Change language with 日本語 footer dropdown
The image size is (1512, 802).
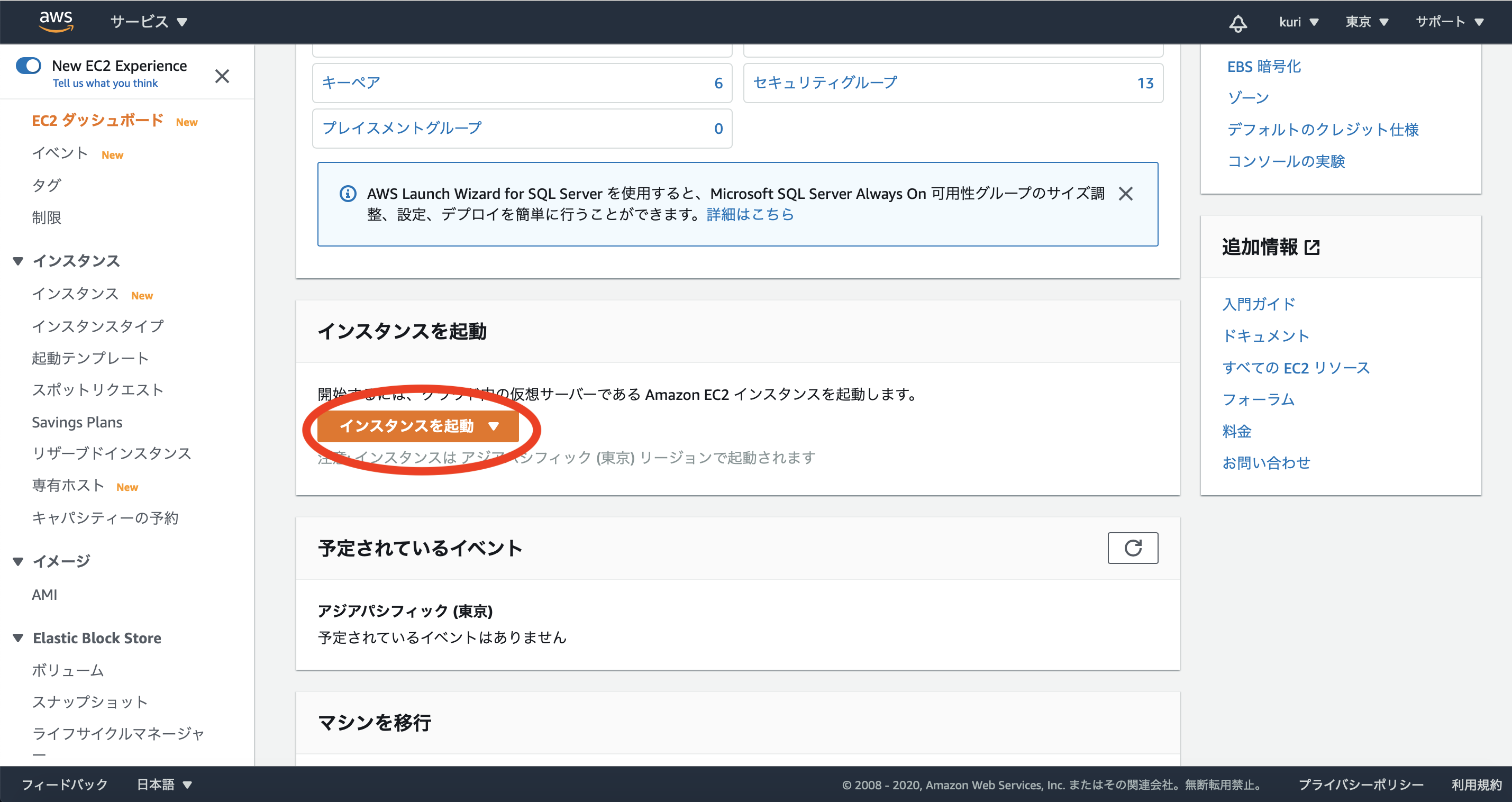164,785
